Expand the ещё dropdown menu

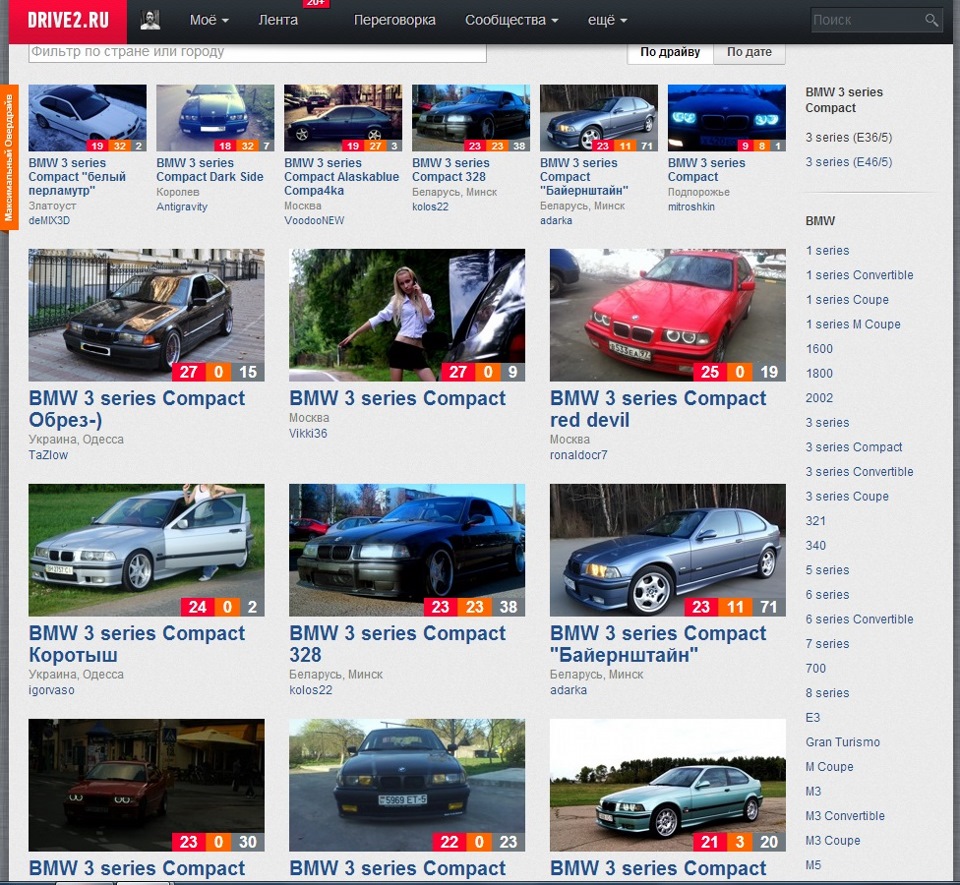click(x=607, y=20)
